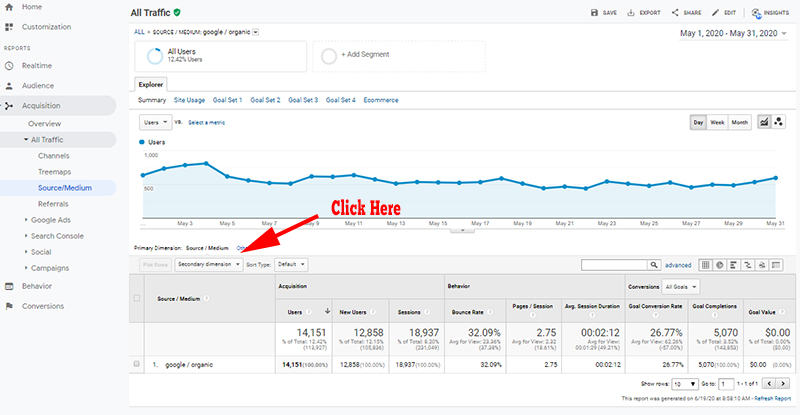
Task: Click the Go to page number field
Action: coord(727,384)
